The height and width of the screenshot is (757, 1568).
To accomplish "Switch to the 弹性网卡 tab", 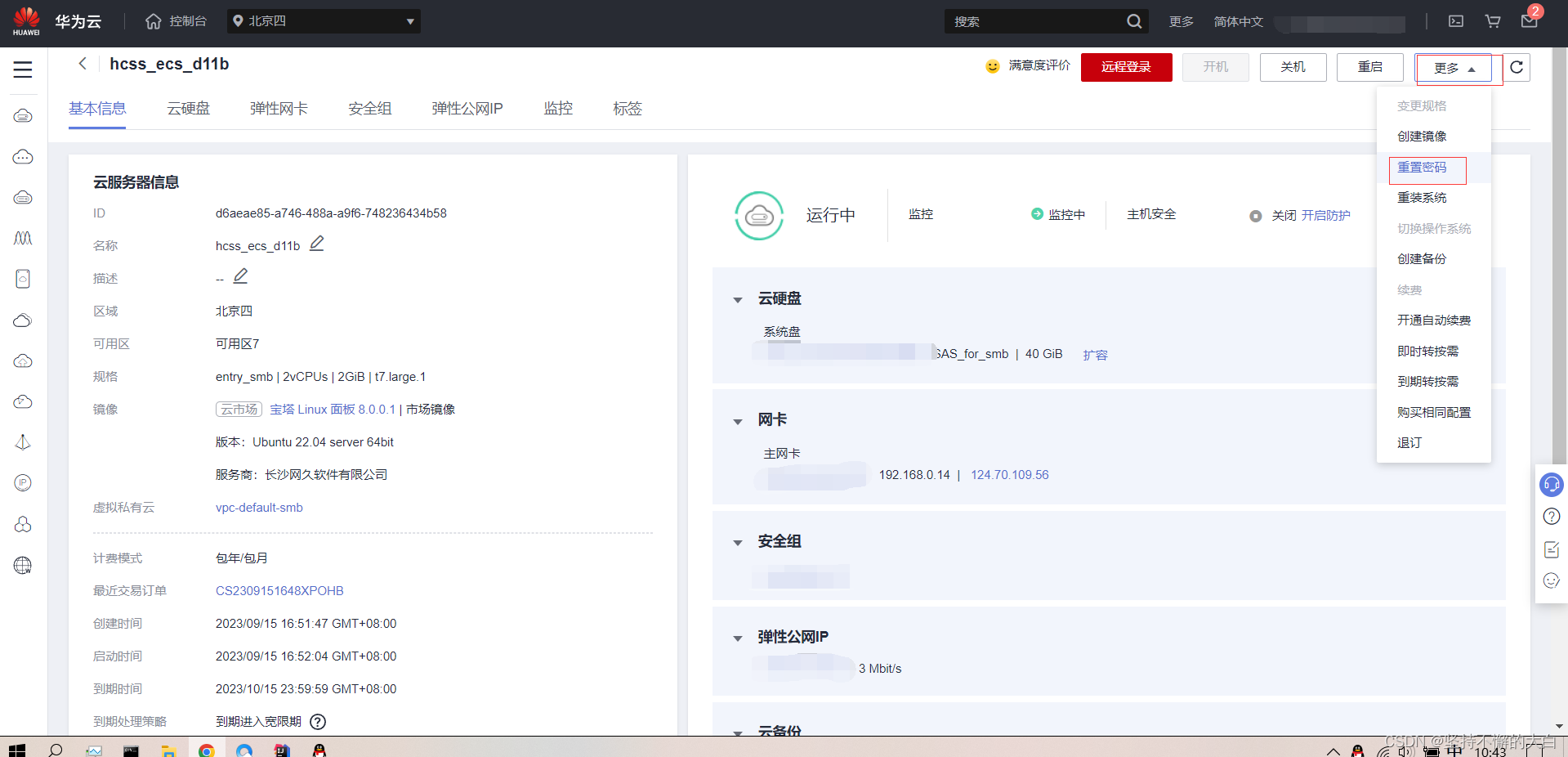I will coord(279,108).
